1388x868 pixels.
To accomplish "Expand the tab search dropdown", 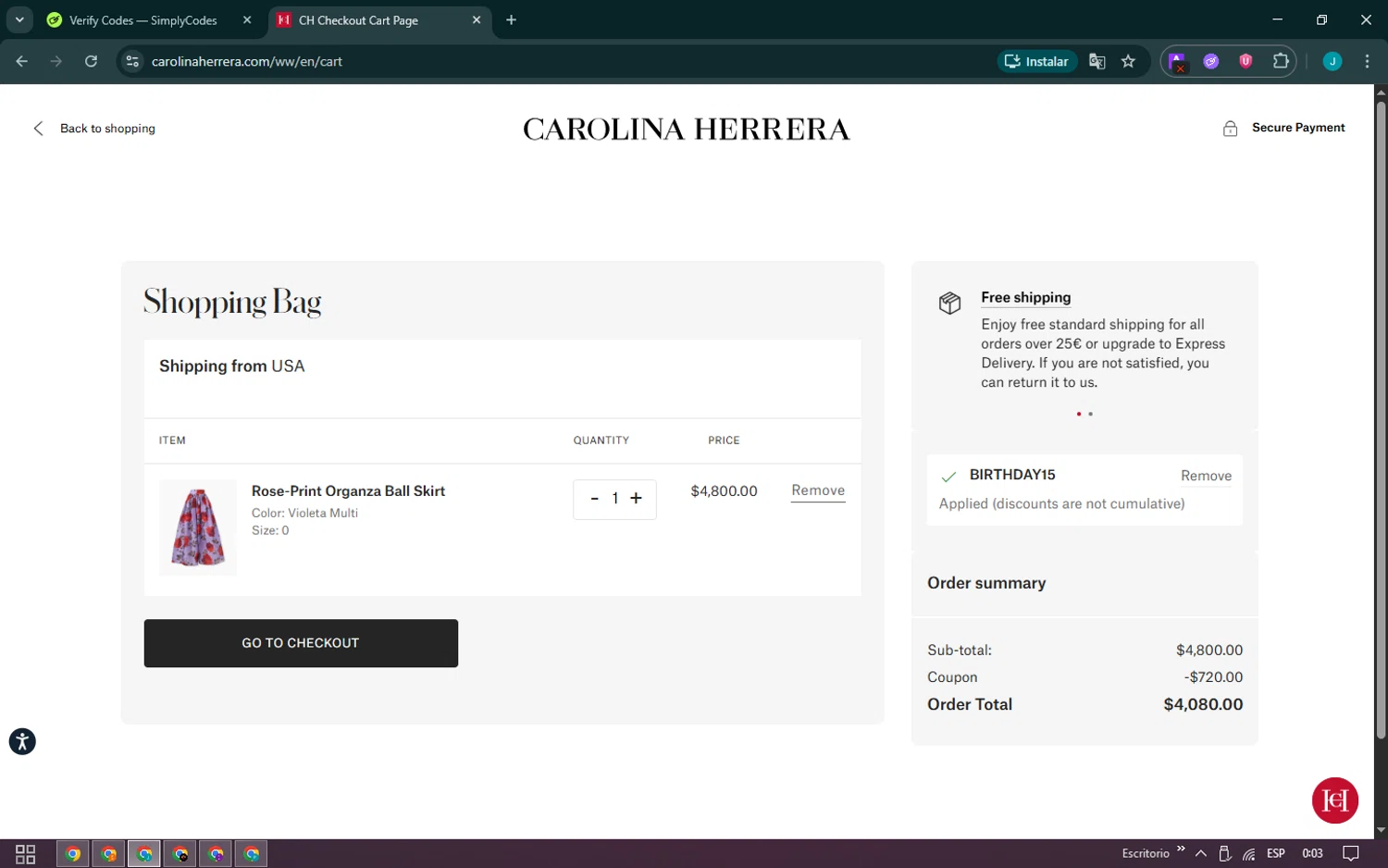I will point(19,19).
